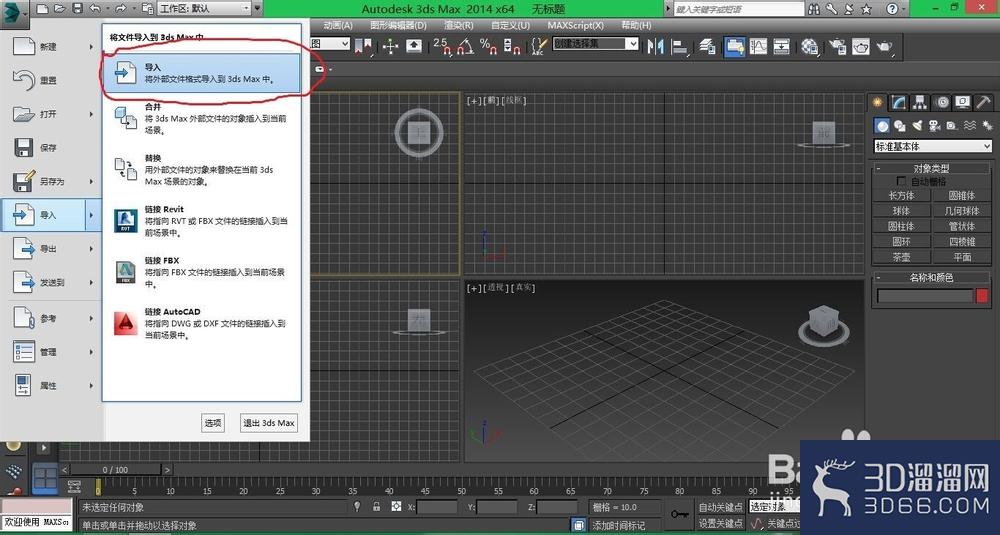The width and height of the screenshot is (1000, 535).
Task: Click the Align tool icon
Action: coord(680,47)
